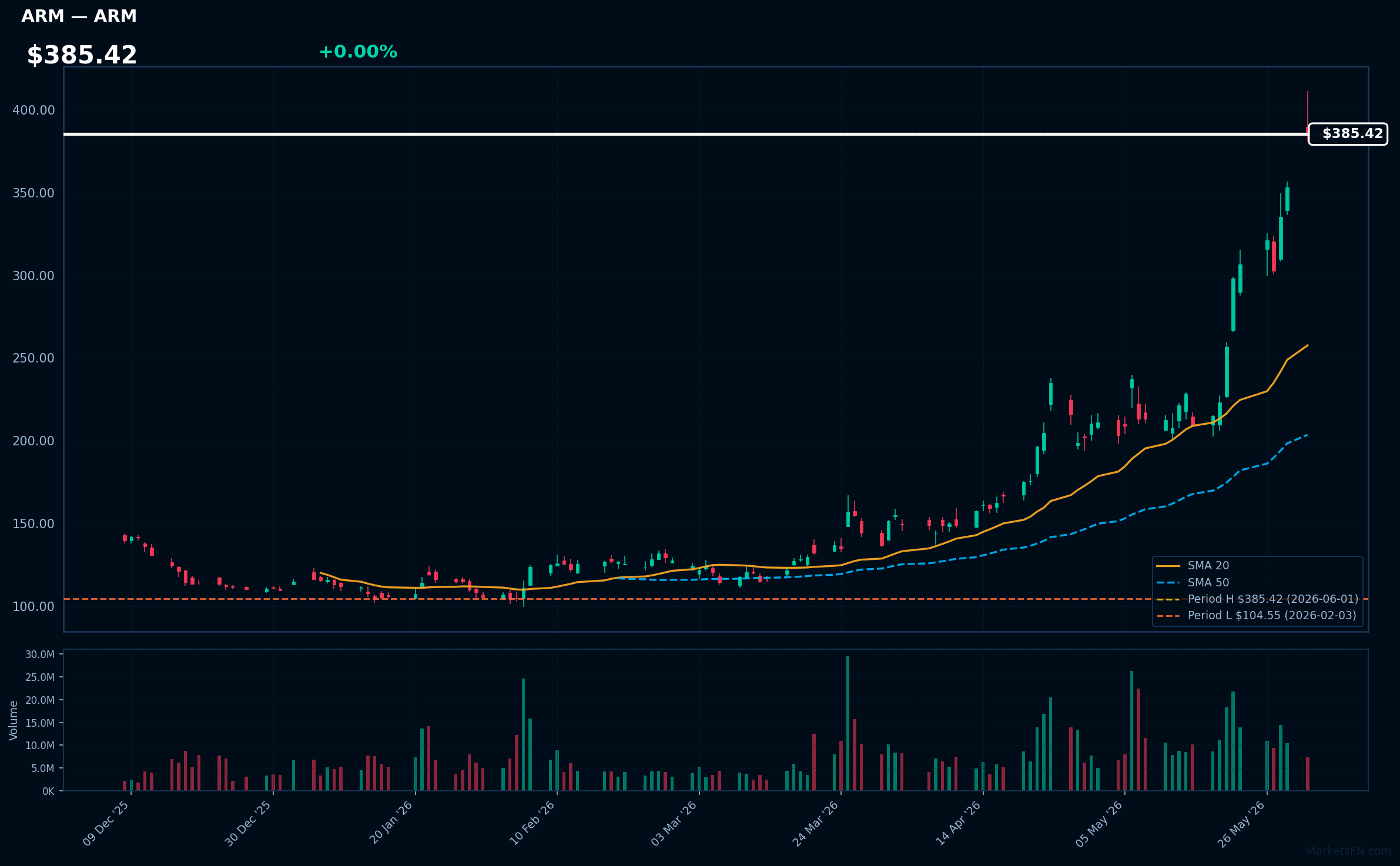Select the SMA 20 legend entry
The height and width of the screenshot is (866, 1400).
(x=1193, y=566)
